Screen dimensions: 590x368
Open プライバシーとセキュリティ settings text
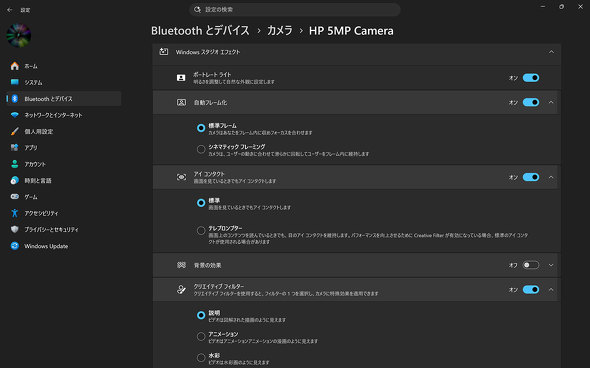pos(52,230)
